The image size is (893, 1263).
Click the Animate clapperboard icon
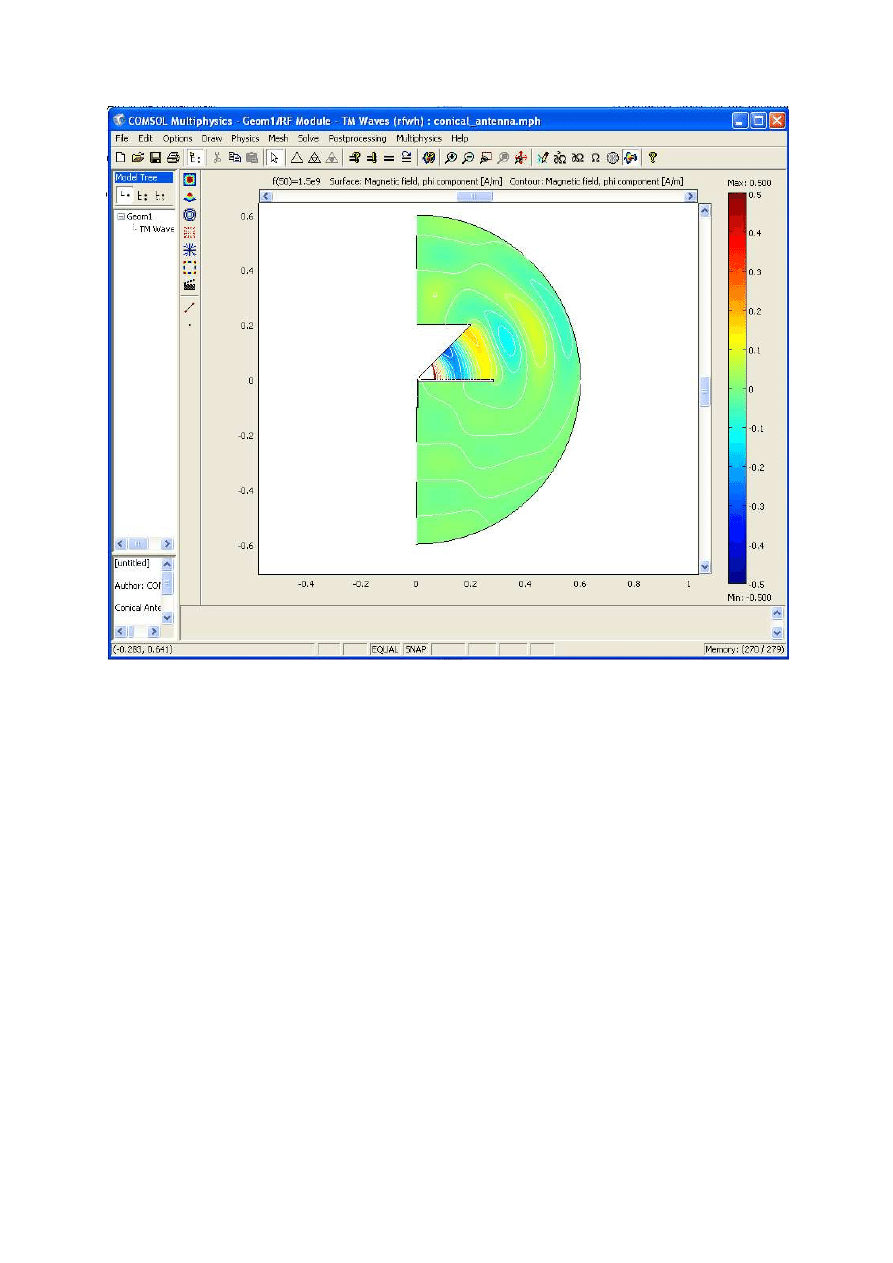tap(190, 285)
